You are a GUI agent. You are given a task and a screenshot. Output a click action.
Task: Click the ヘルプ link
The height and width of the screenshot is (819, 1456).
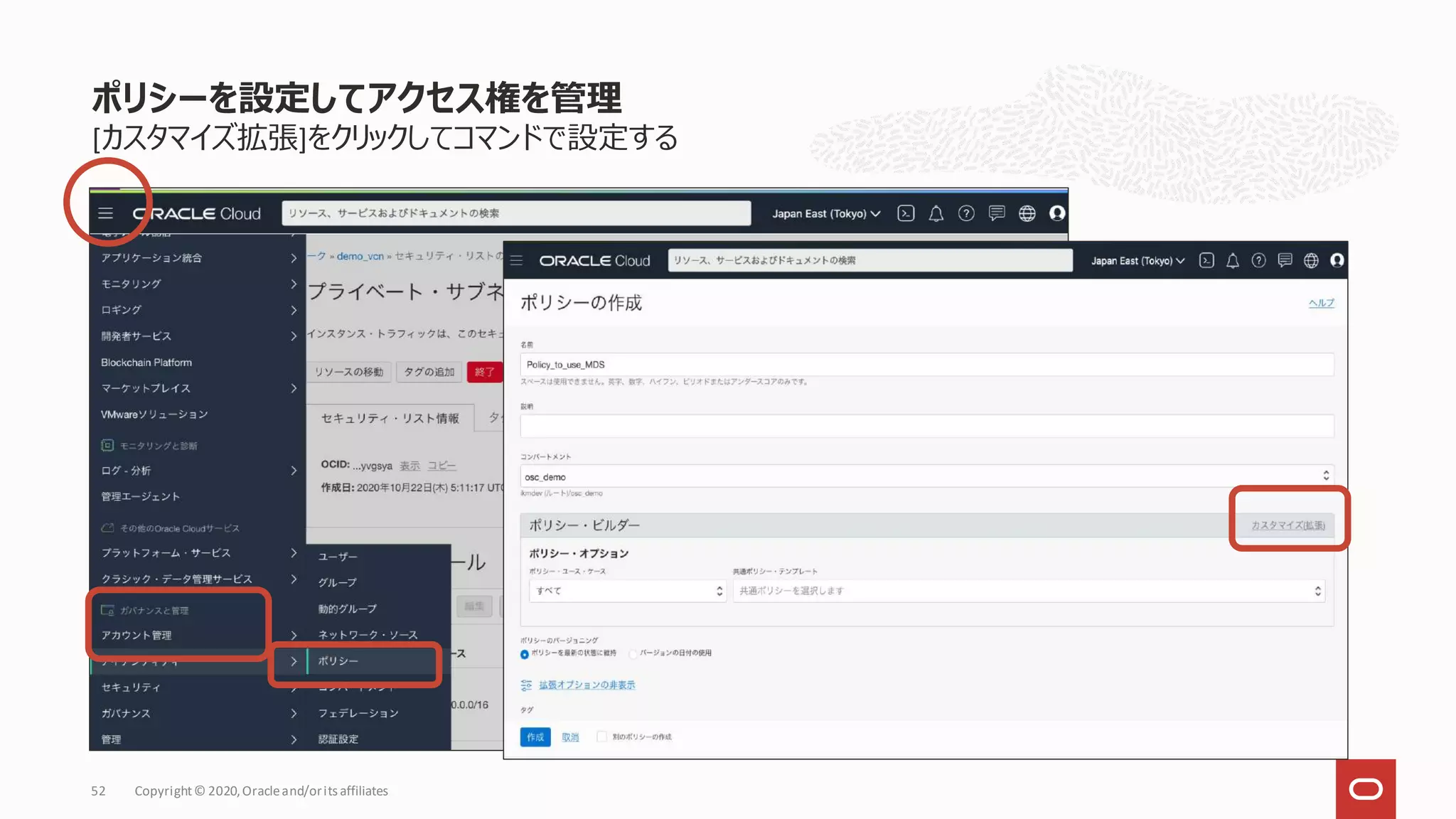tap(1321, 303)
